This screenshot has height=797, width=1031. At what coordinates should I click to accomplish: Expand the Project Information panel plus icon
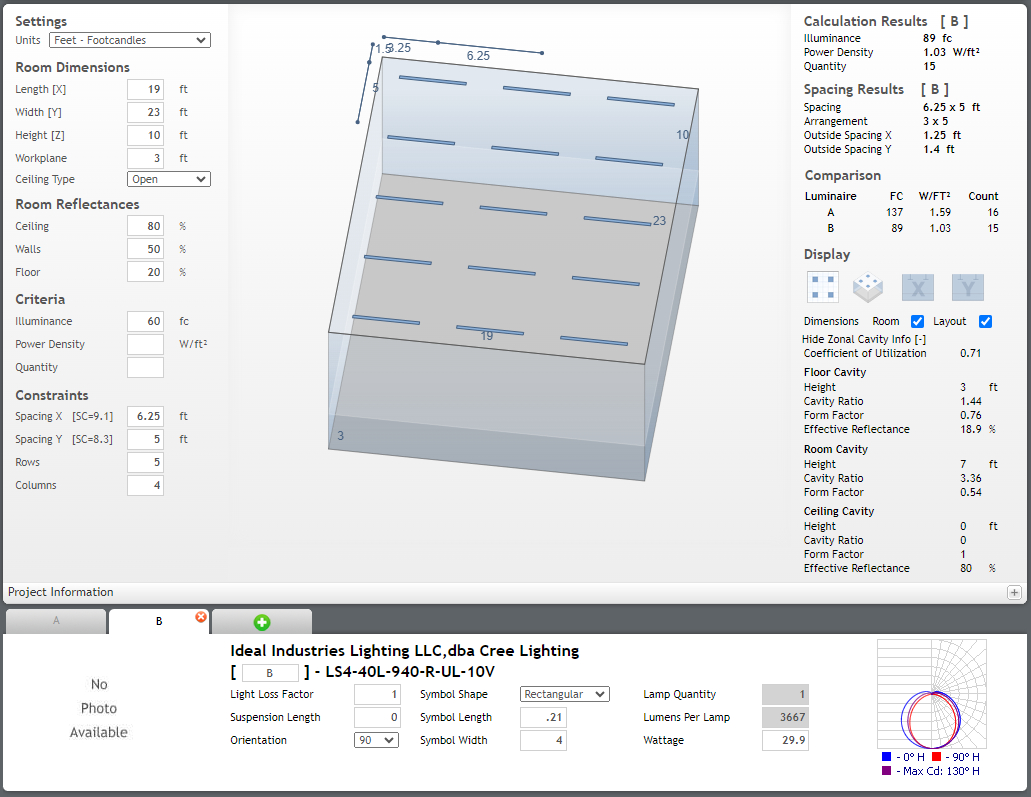1013,592
